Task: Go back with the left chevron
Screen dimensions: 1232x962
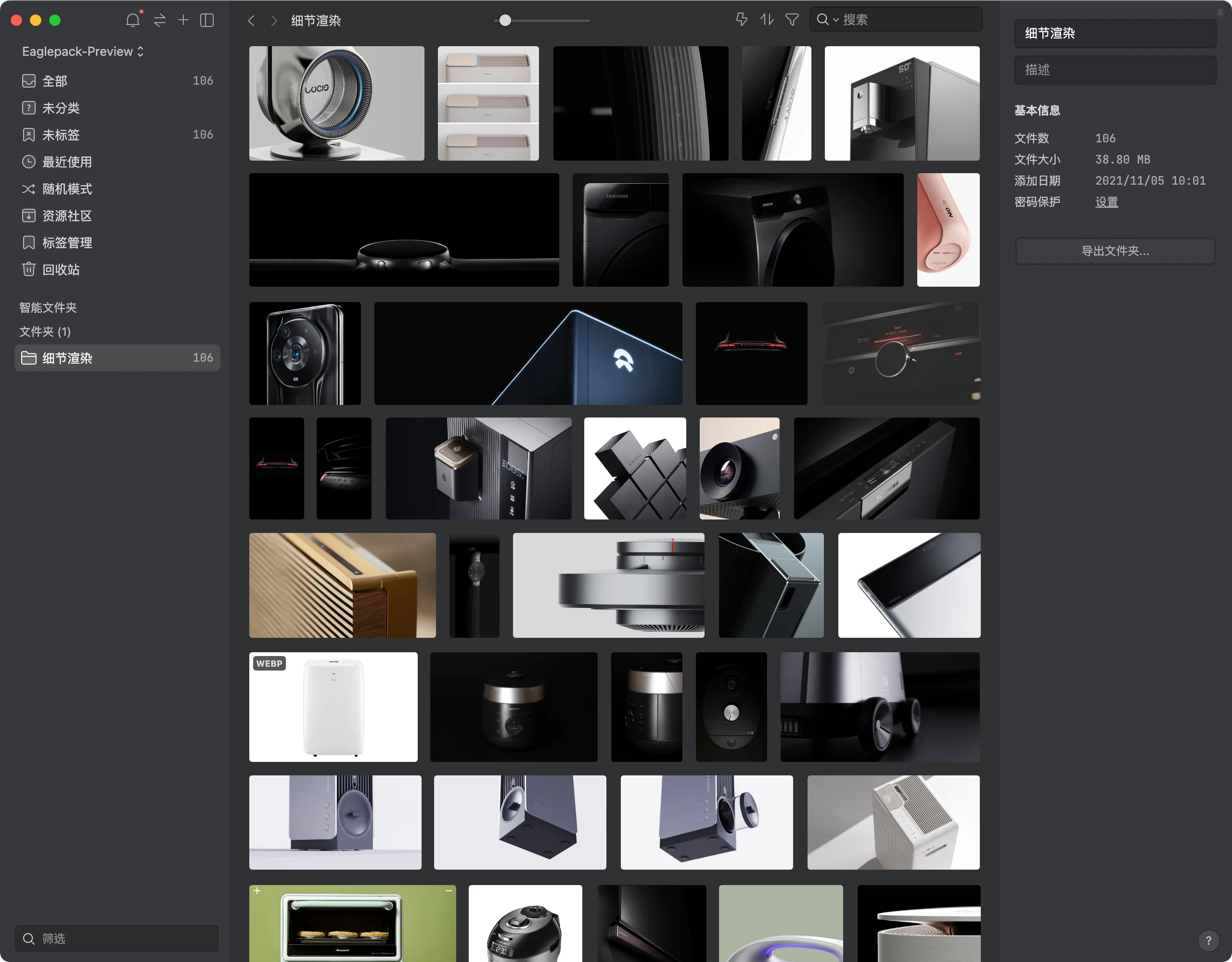Action: [252, 21]
